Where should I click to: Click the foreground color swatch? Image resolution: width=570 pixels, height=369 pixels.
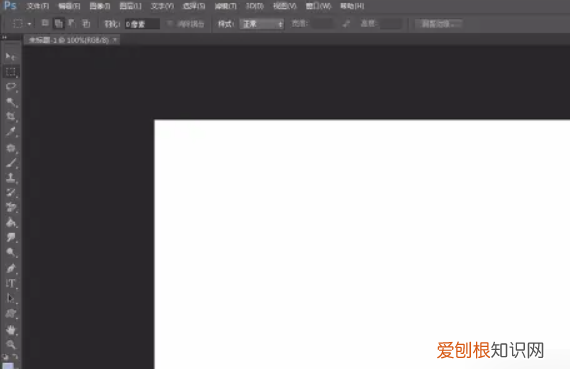tap(8, 366)
